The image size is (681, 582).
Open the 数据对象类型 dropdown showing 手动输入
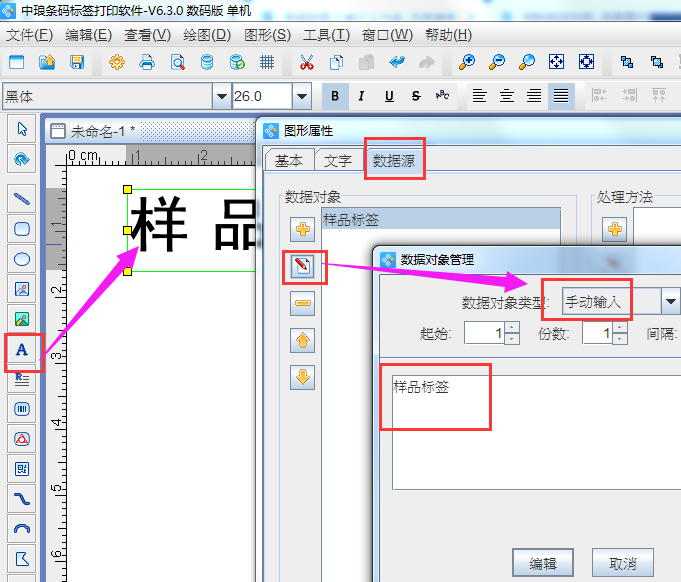[x=670, y=301]
